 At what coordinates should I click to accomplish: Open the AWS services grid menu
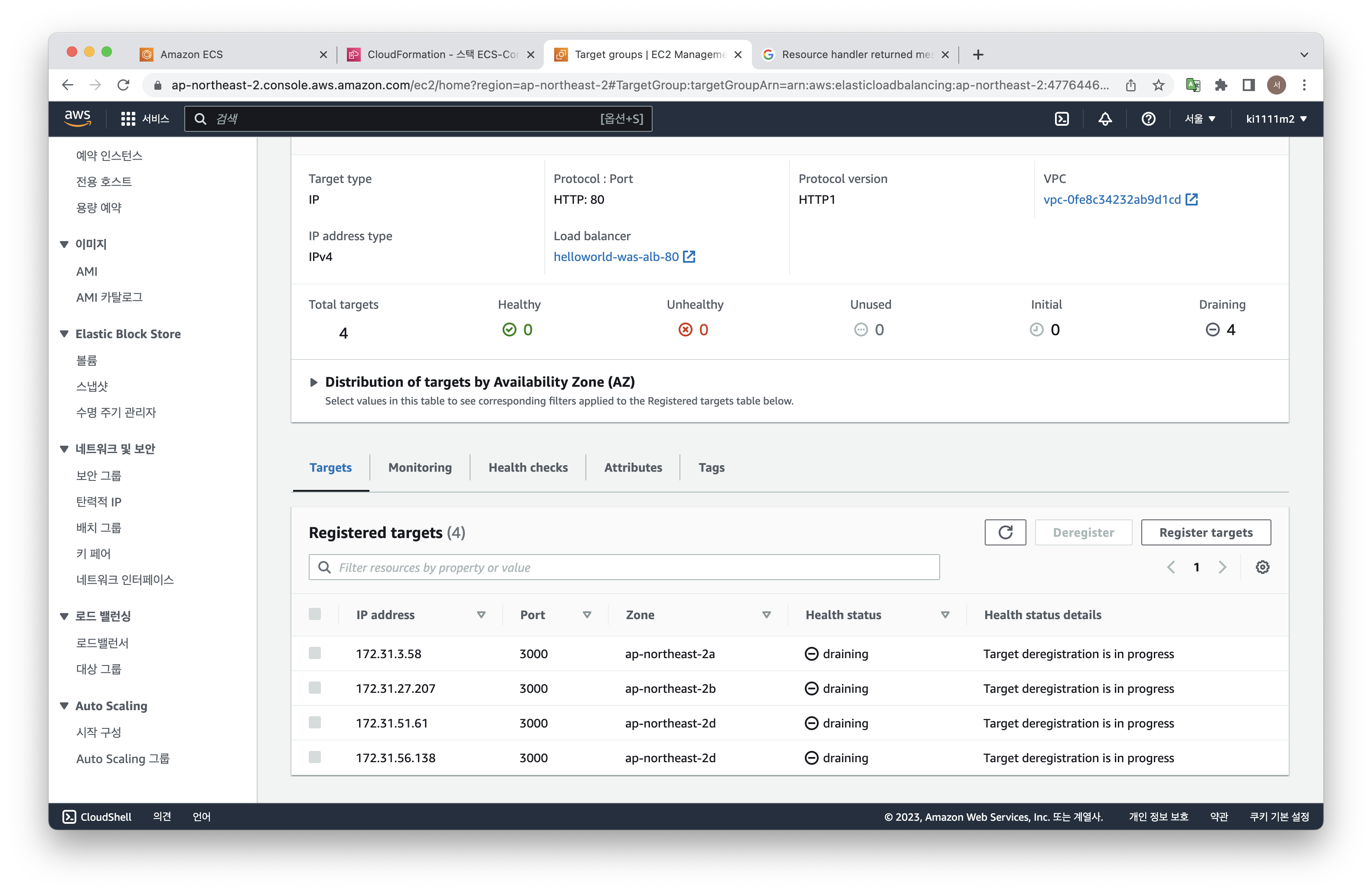(x=128, y=119)
